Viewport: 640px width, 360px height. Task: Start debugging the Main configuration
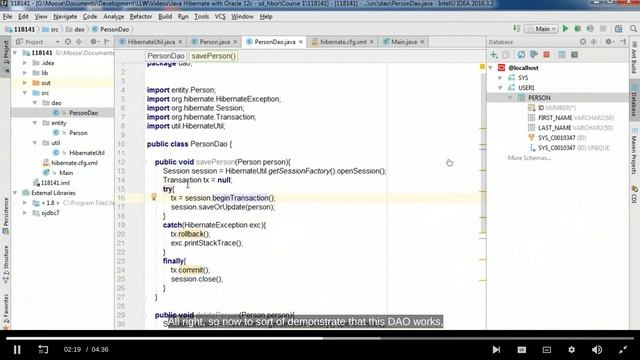pyautogui.click(x=578, y=29)
